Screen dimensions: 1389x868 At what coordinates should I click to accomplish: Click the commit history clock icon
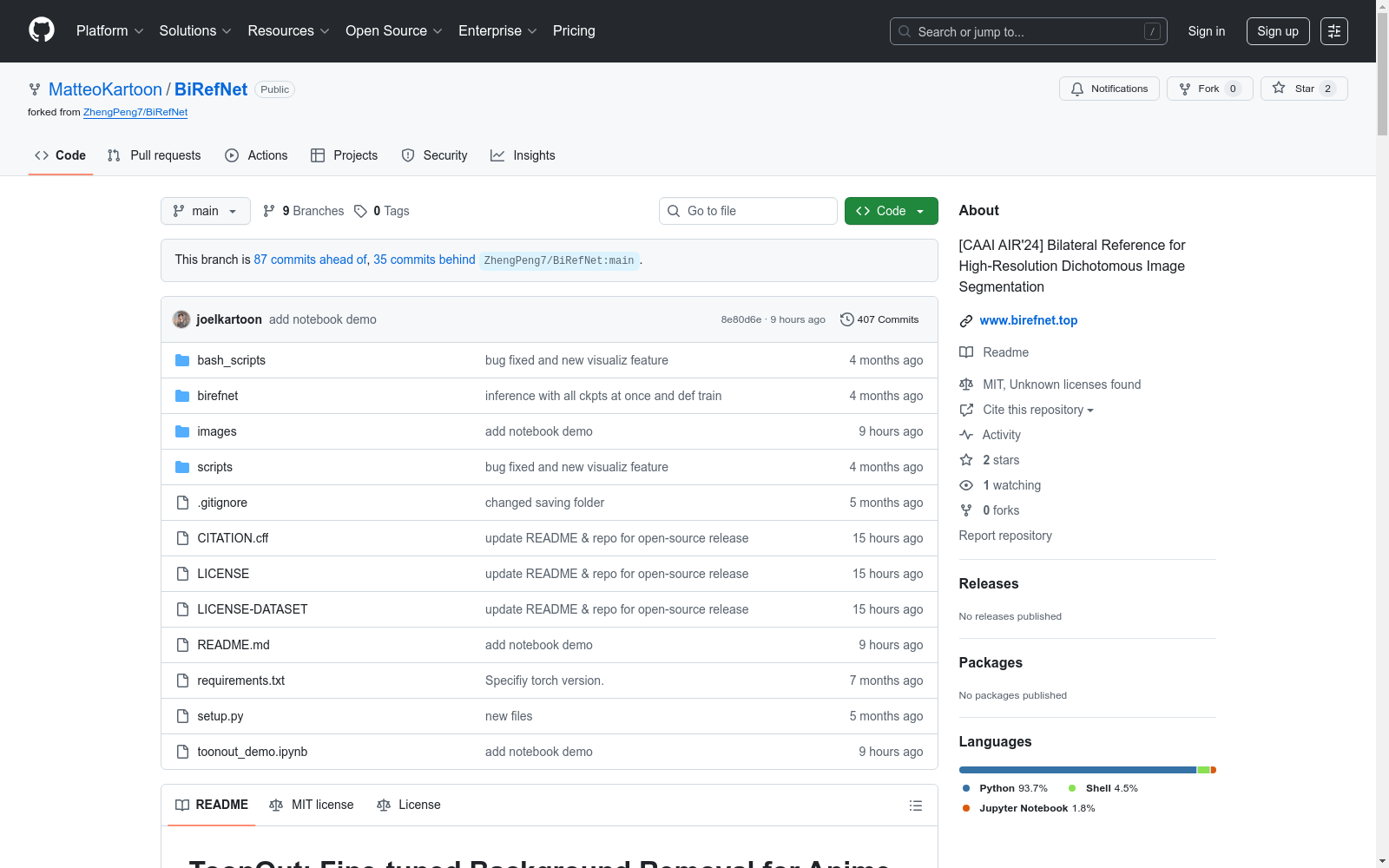(846, 319)
